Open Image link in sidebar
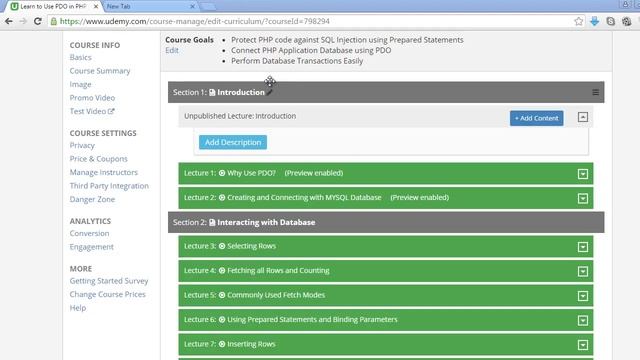This screenshot has height=360, width=640. [80, 84]
